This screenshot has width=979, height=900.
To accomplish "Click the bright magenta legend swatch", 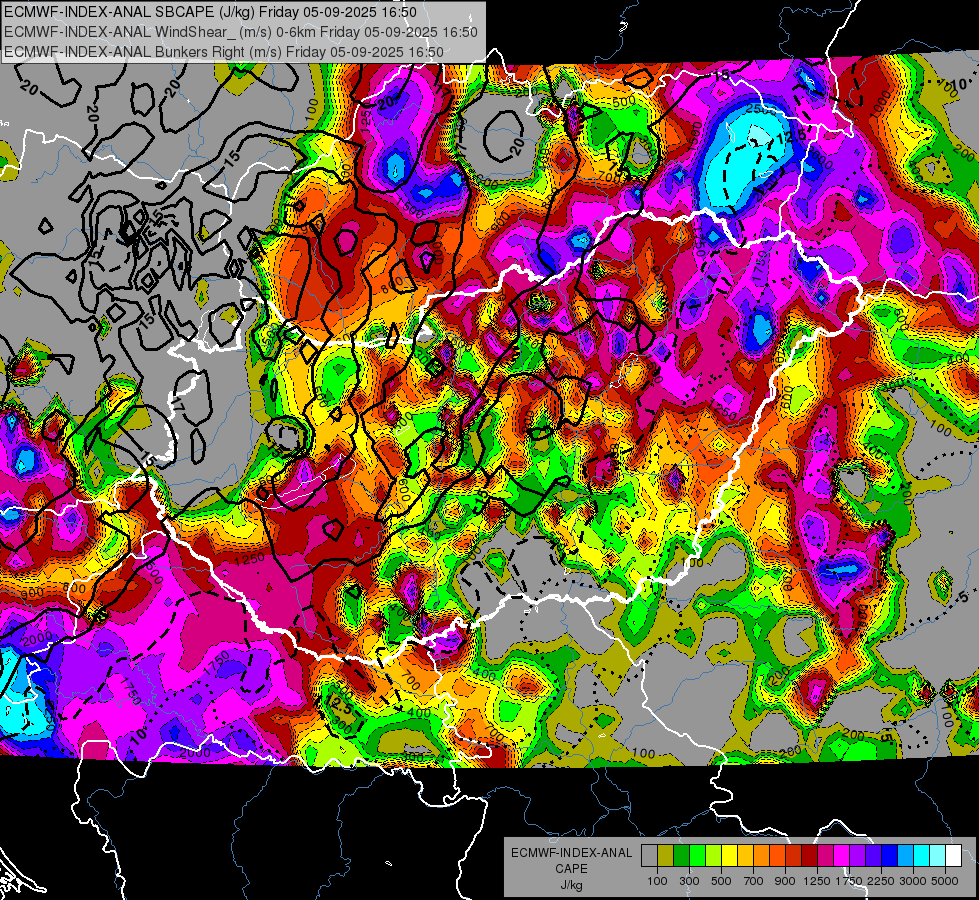I will [x=842, y=856].
